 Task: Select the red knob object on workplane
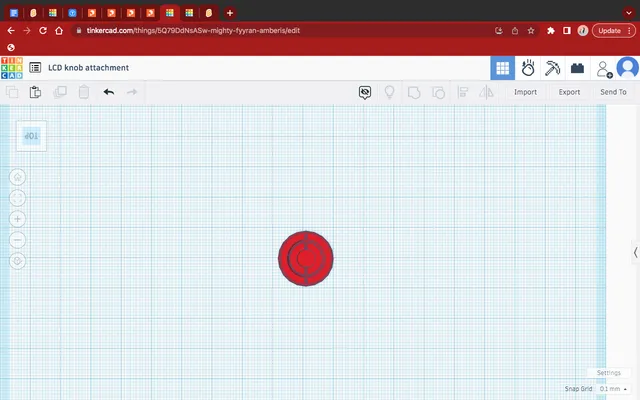pos(306,258)
